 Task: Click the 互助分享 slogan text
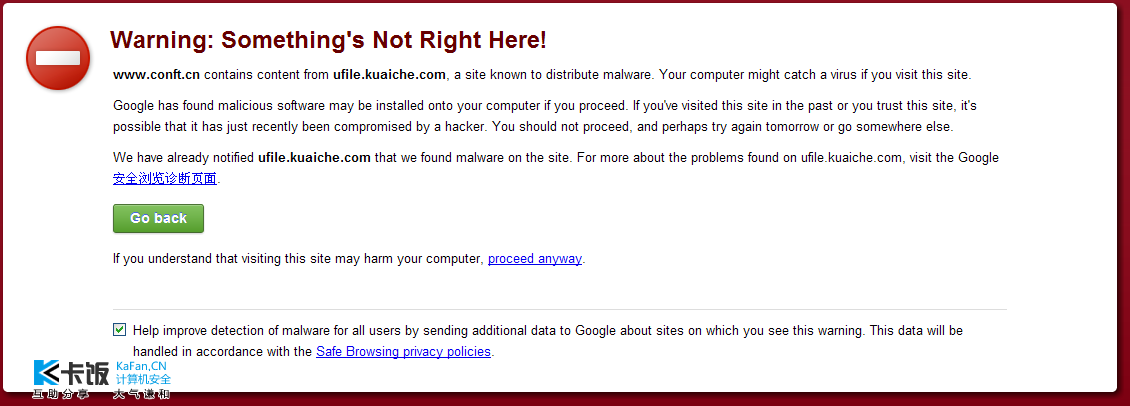pyautogui.click(x=61, y=394)
